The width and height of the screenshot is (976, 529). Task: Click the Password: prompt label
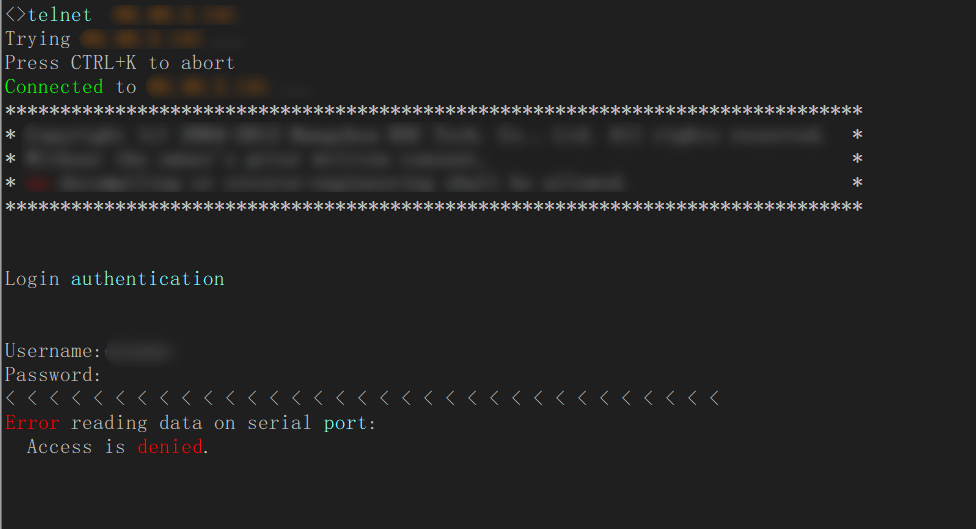click(x=54, y=375)
